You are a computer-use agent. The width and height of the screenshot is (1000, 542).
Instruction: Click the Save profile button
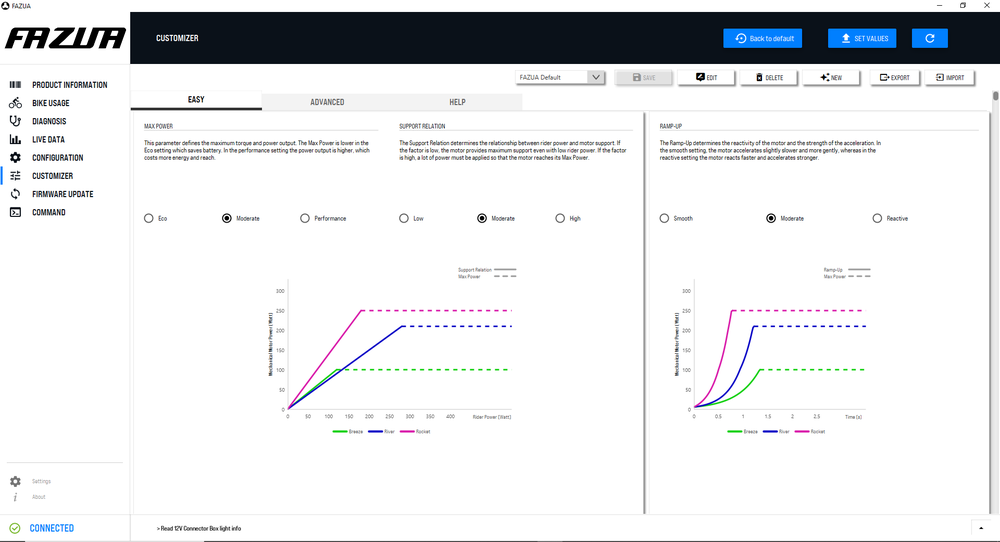(643, 77)
